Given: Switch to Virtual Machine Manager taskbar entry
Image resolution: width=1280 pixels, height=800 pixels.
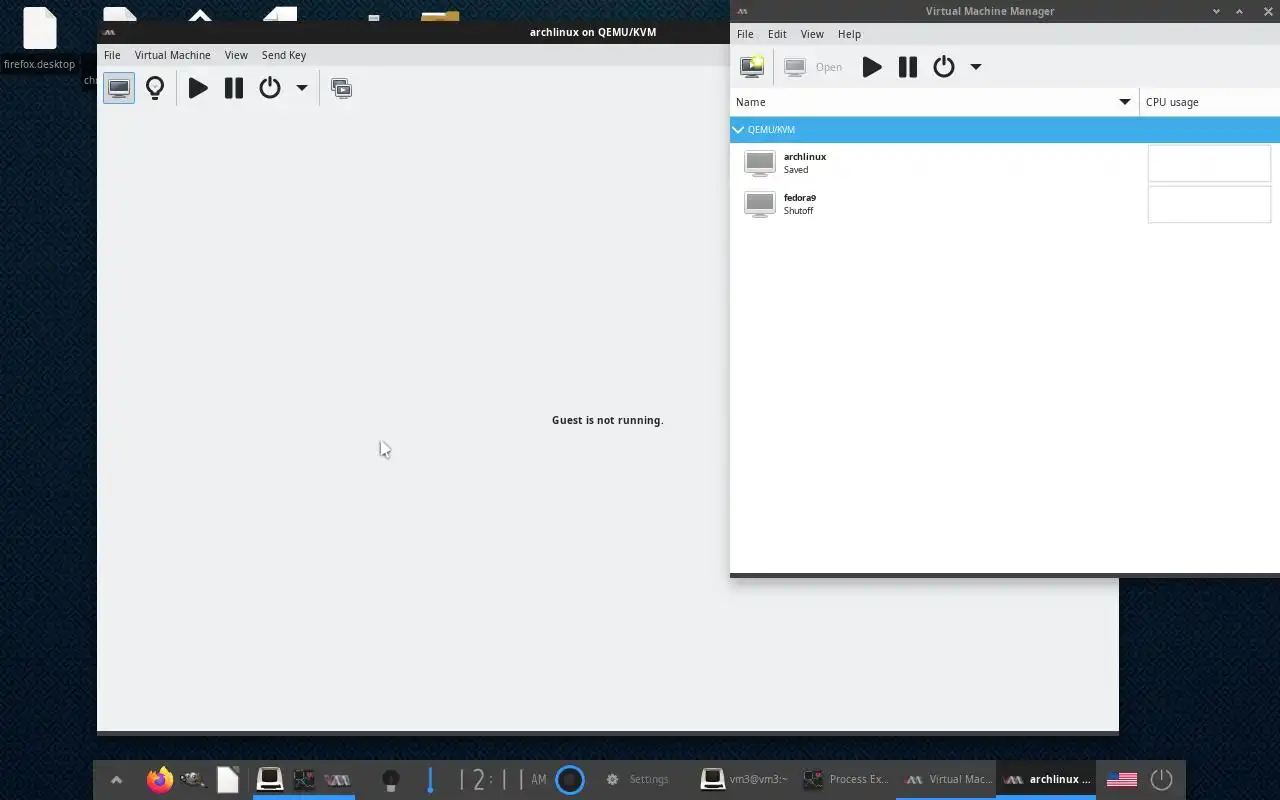Looking at the screenshot, I should pos(947,780).
